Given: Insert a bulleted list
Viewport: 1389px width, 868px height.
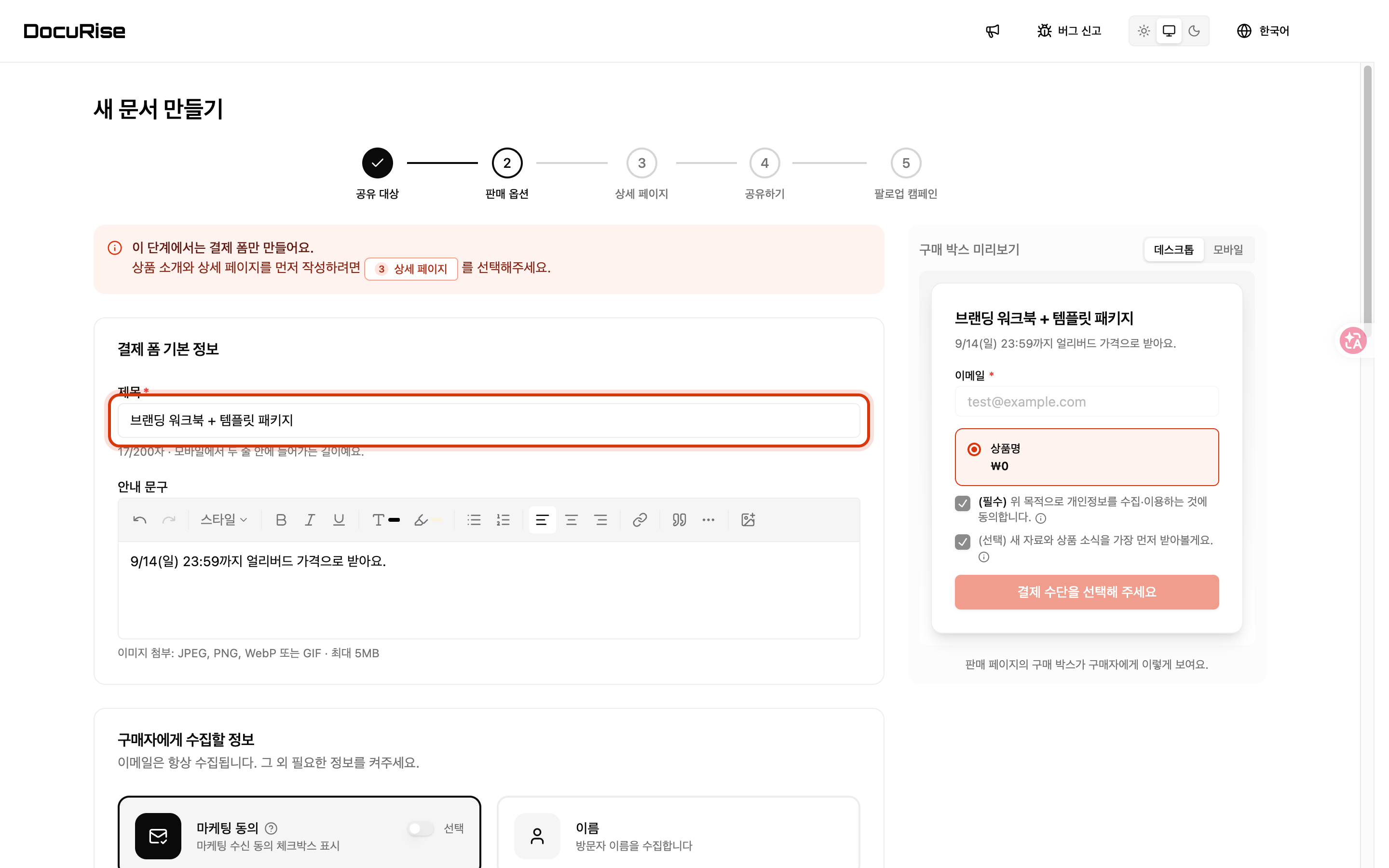Looking at the screenshot, I should tap(474, 520).
